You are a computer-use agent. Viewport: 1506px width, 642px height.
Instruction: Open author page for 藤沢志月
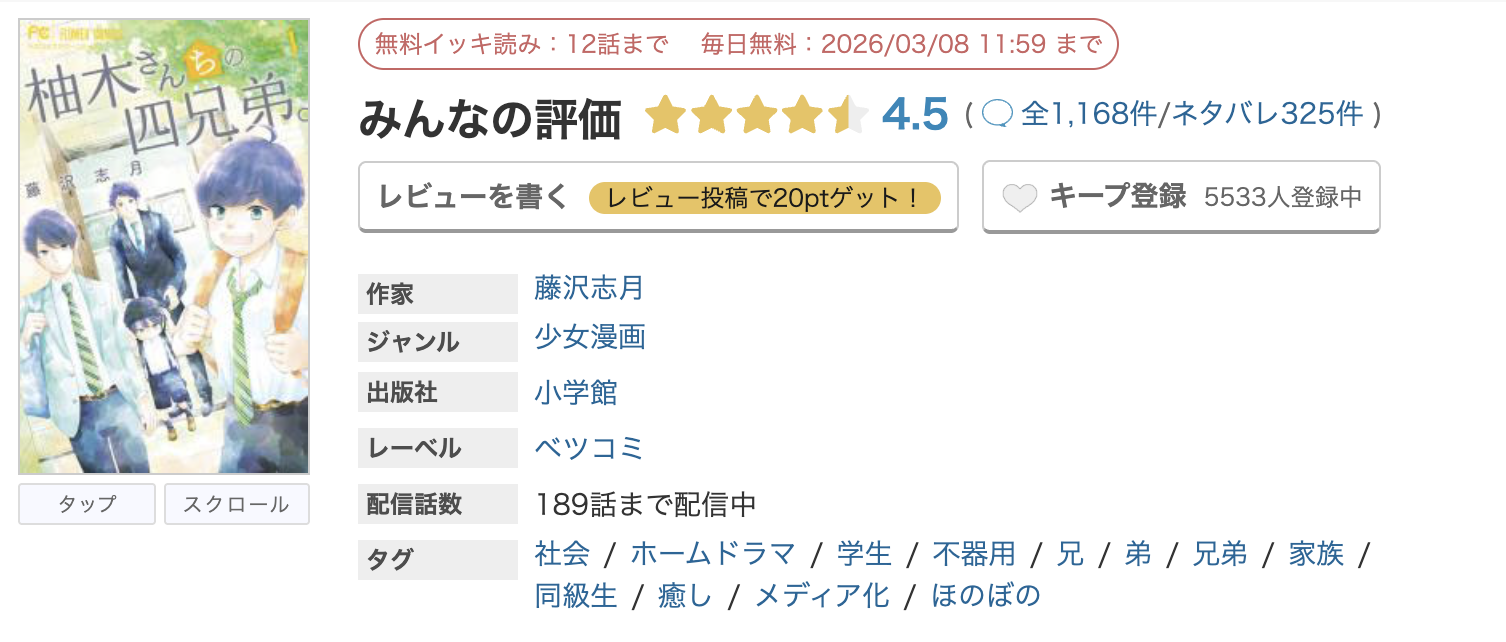tap(586, 290)
